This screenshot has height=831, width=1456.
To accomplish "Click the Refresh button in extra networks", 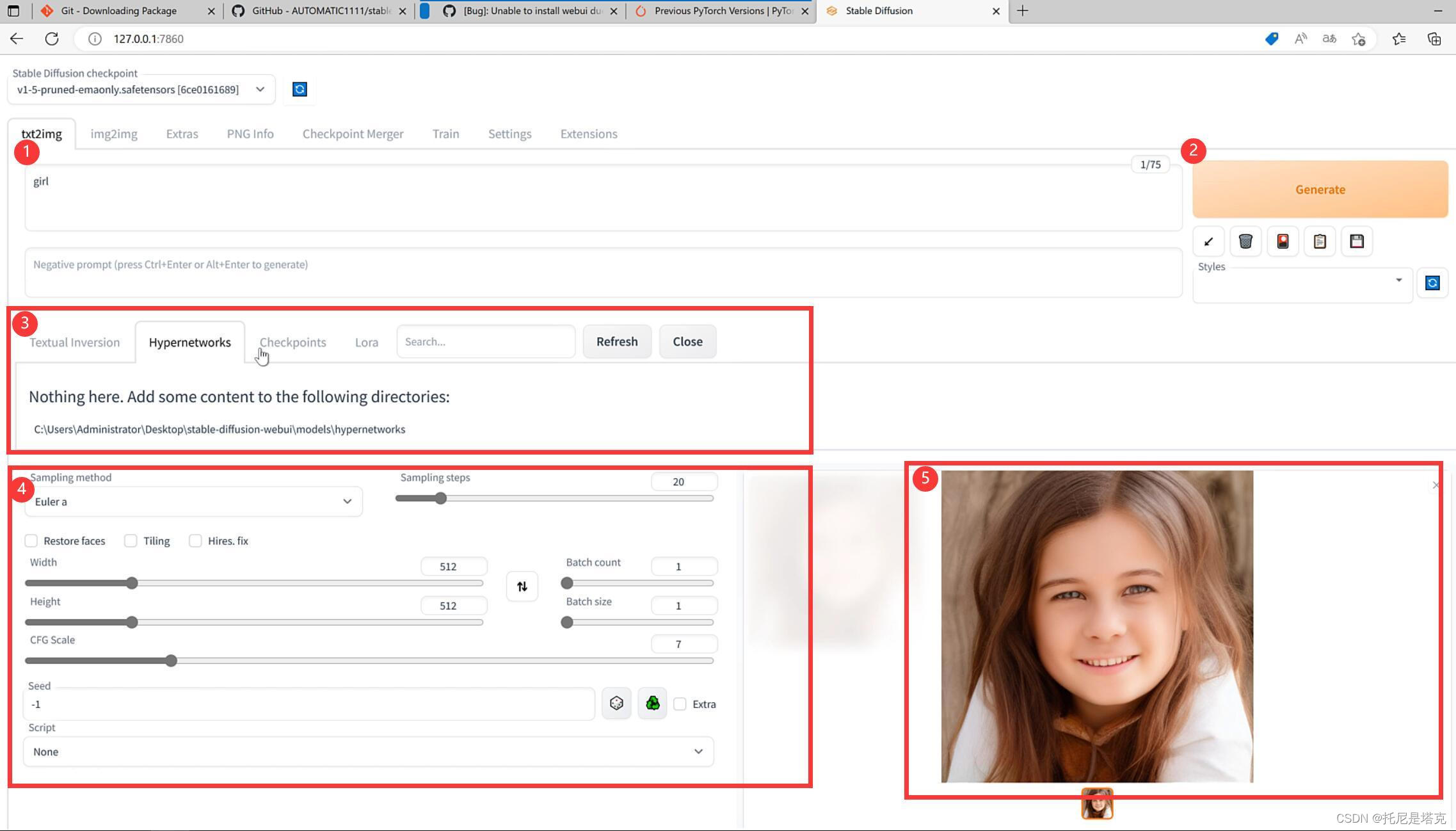I will [617, 341].
